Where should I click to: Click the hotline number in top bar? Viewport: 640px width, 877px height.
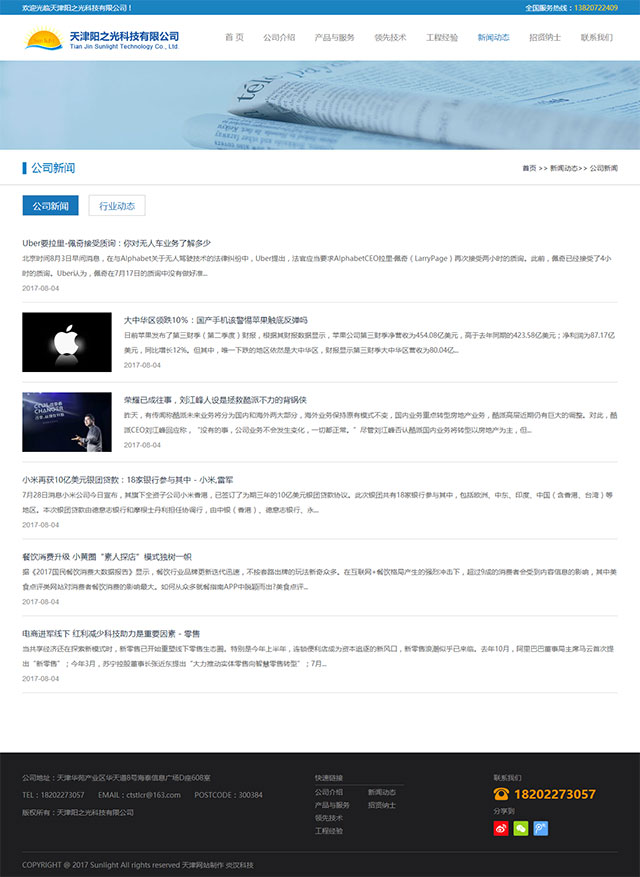[x=596, y=7]
